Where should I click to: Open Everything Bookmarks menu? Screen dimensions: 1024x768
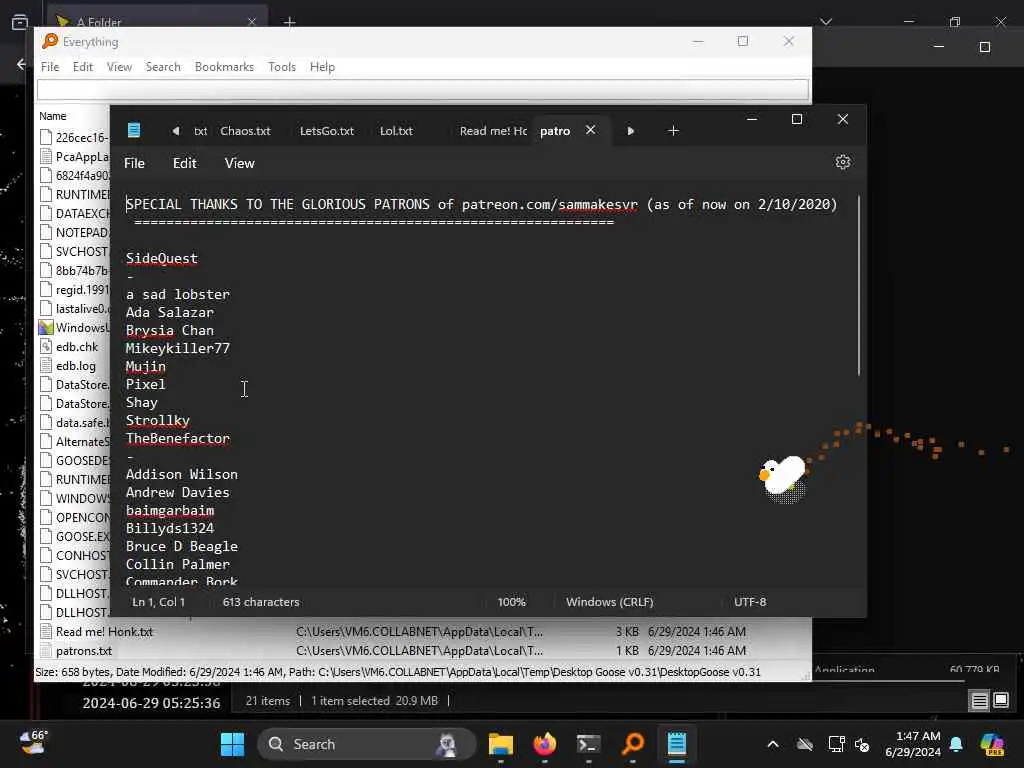coord(224,67)
